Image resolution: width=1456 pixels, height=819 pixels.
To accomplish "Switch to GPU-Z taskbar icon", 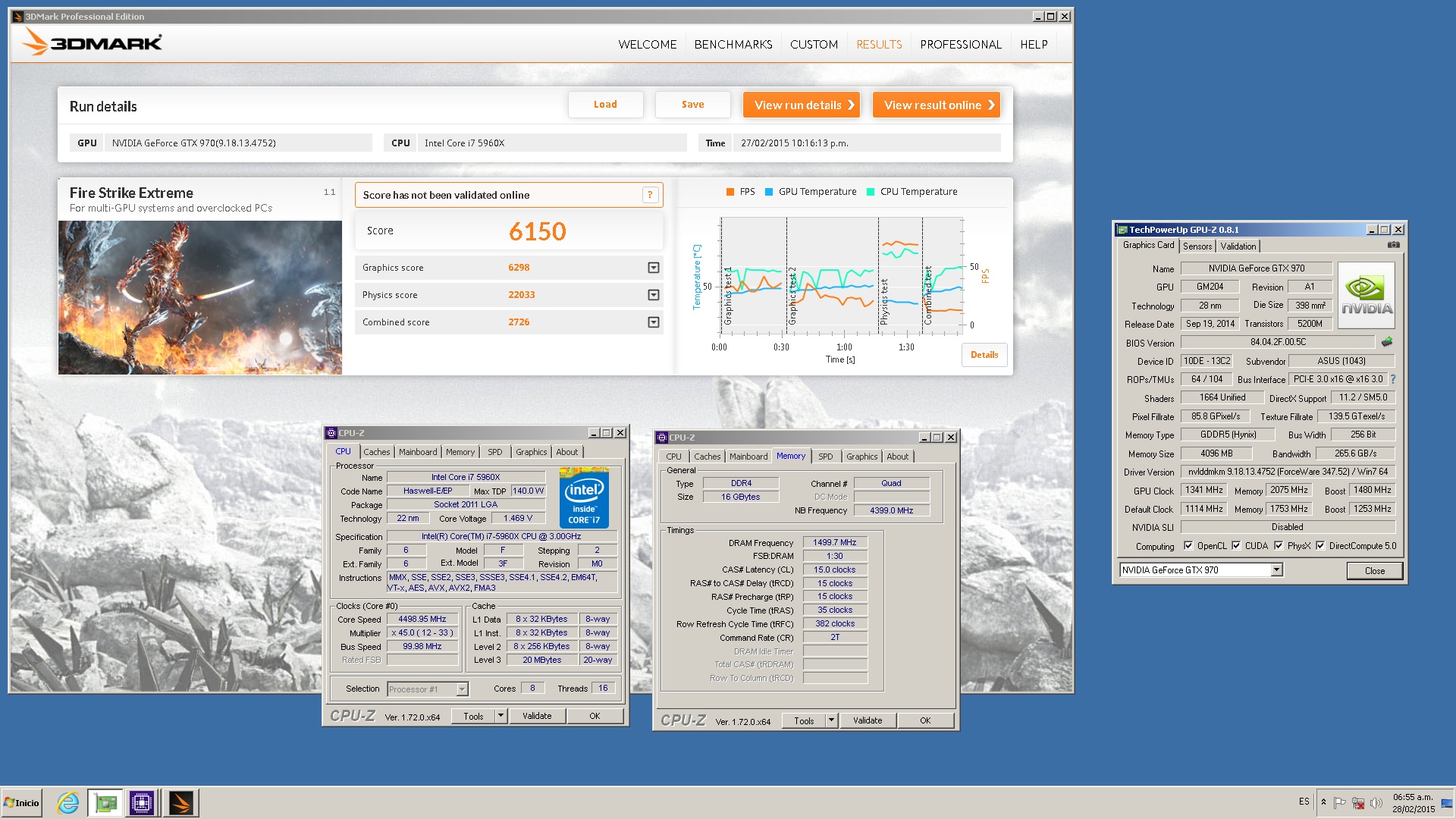I will (x=105, y=802).
